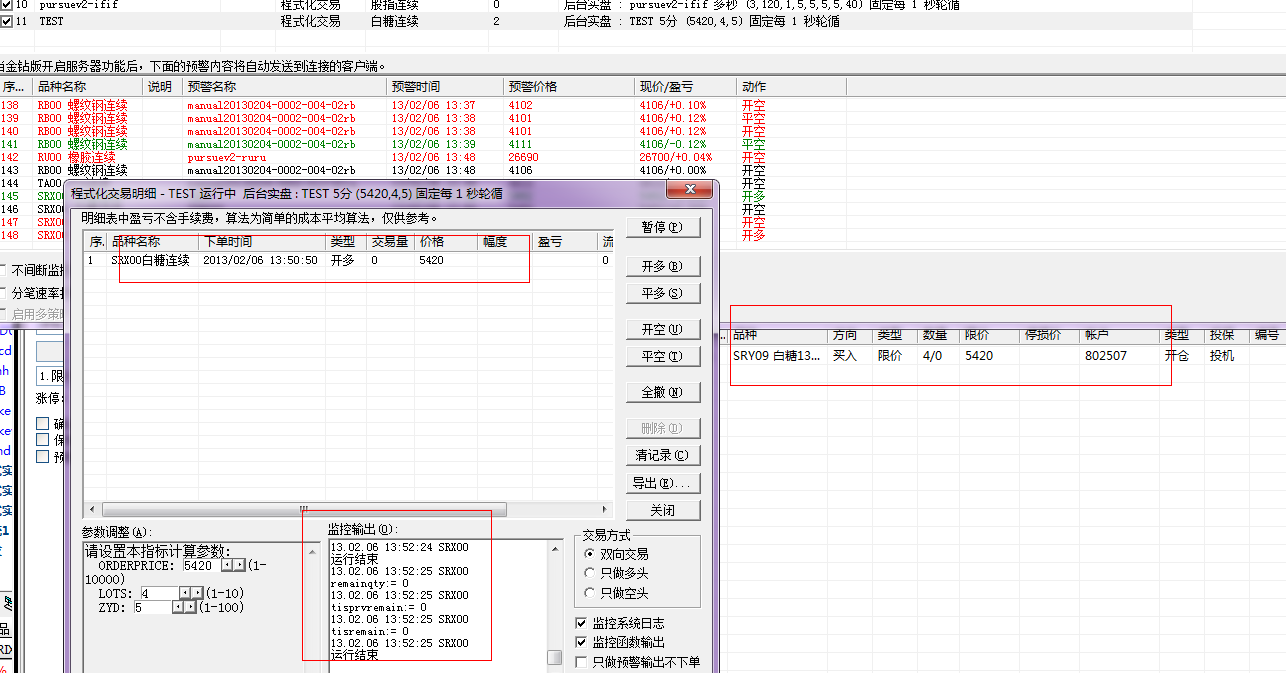Clear records using 清记录(C) button
The height and width of the screenshot is (673, 1286).
point(662,456)
